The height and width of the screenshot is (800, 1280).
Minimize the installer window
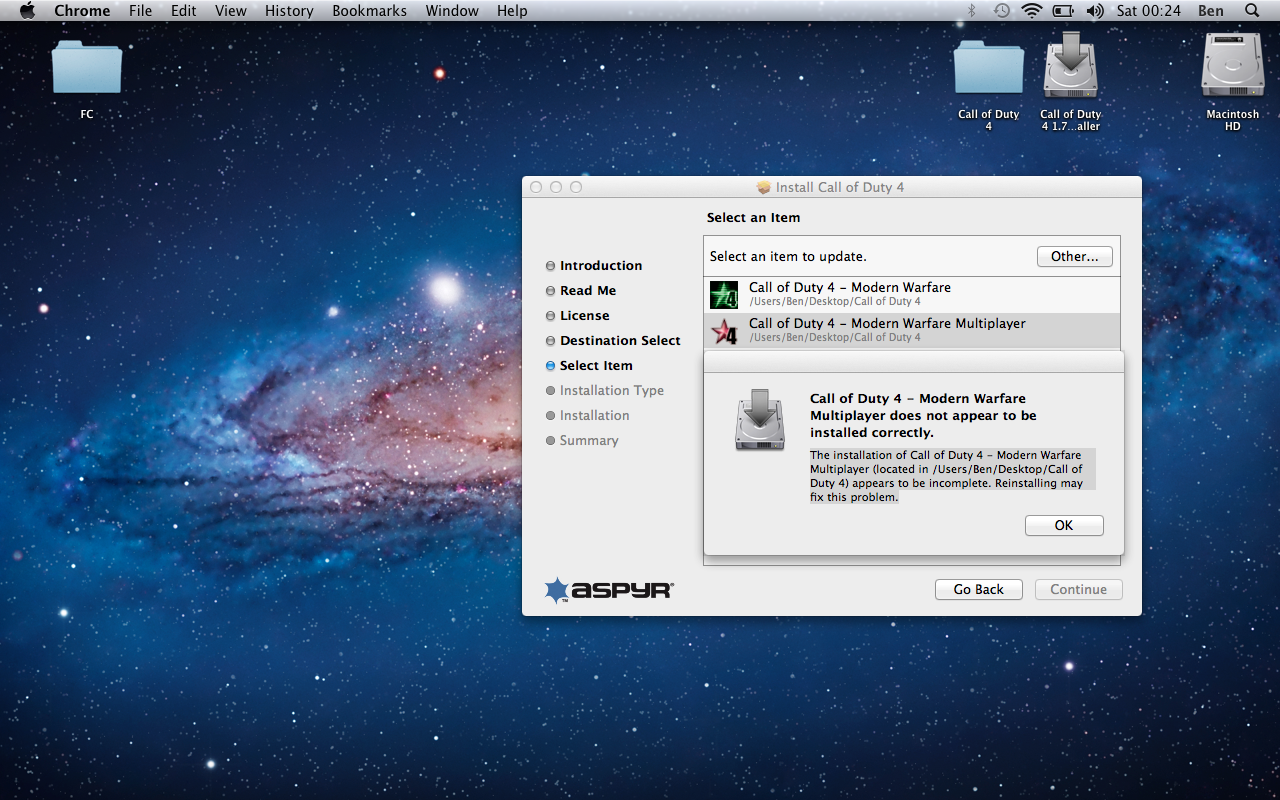click(556, 187)
